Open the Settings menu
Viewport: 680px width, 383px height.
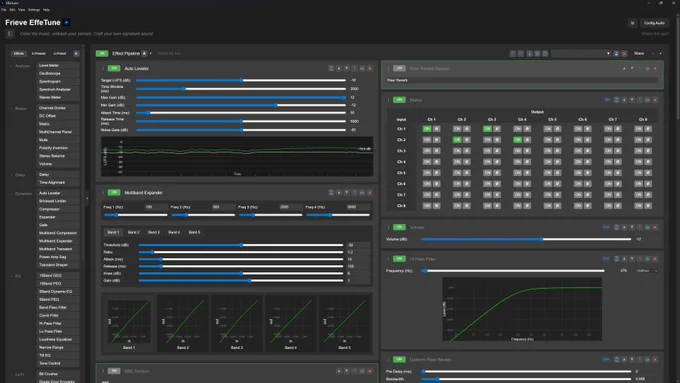[x=34, y=10]
